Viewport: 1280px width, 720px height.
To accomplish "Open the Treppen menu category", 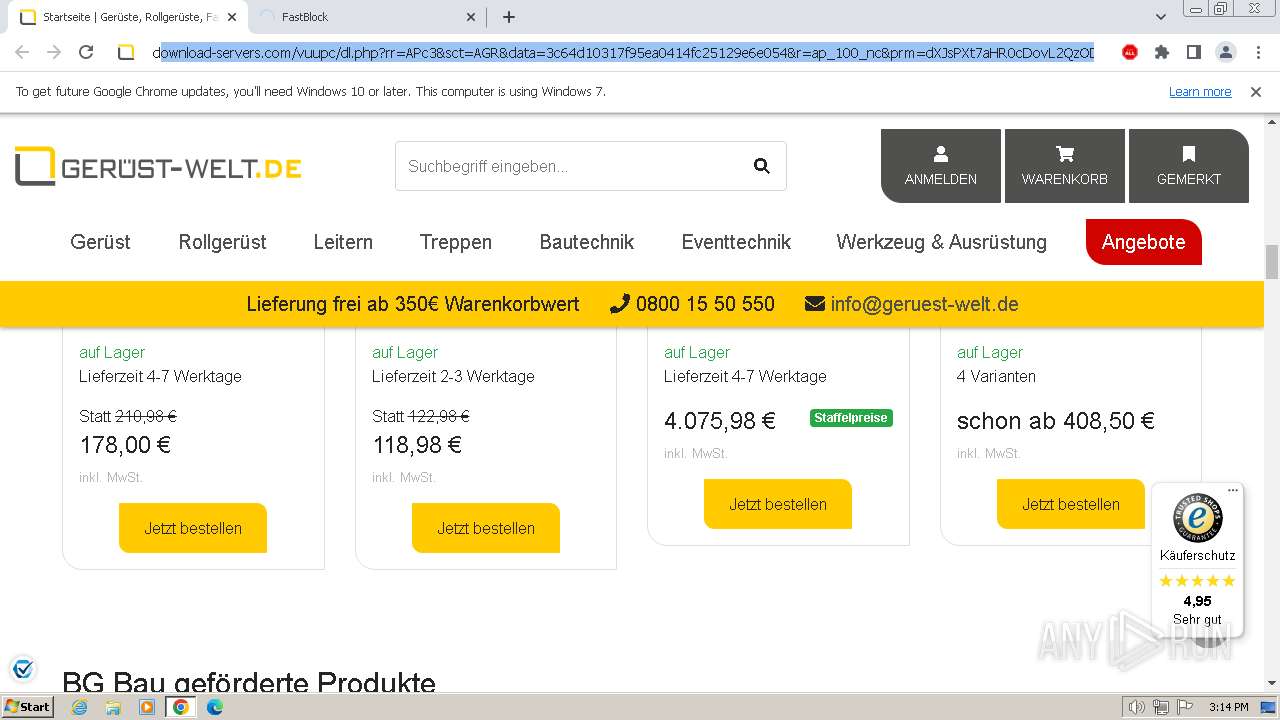I will tap(456, 242).
